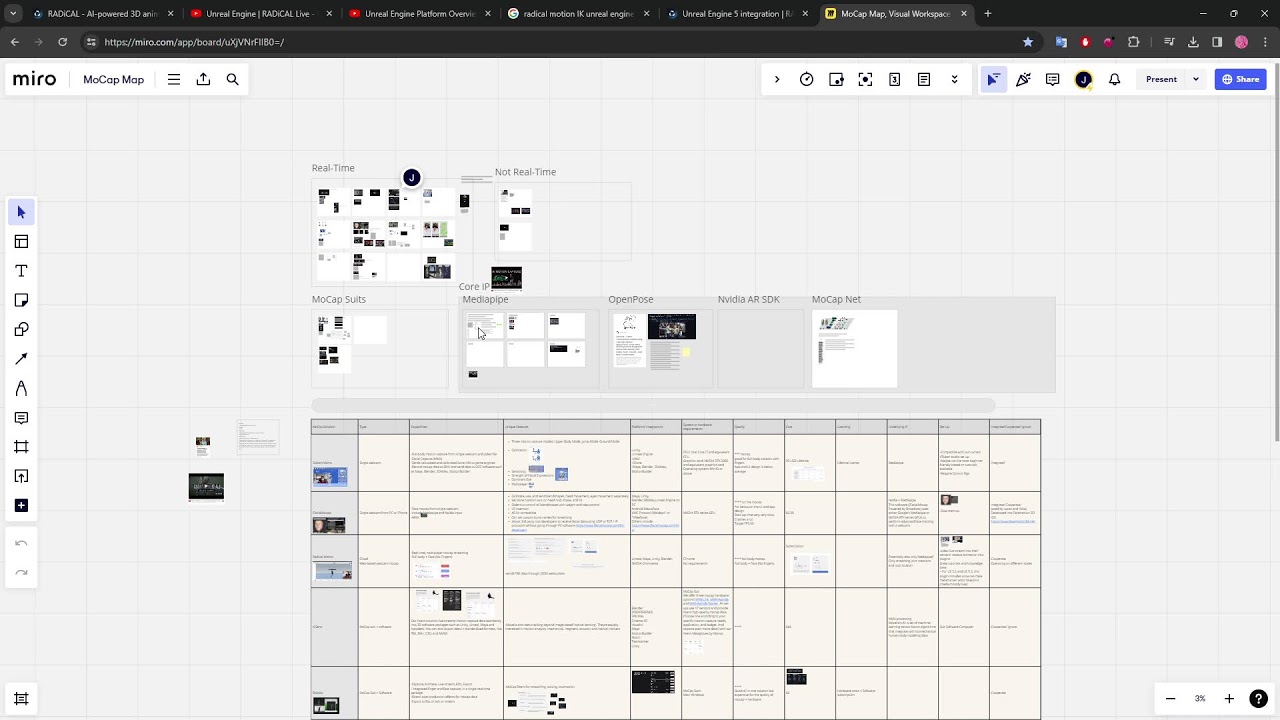Bookmark this page with the star
This screenshot has width=1280, height=720.
(x=1028, y=42)
